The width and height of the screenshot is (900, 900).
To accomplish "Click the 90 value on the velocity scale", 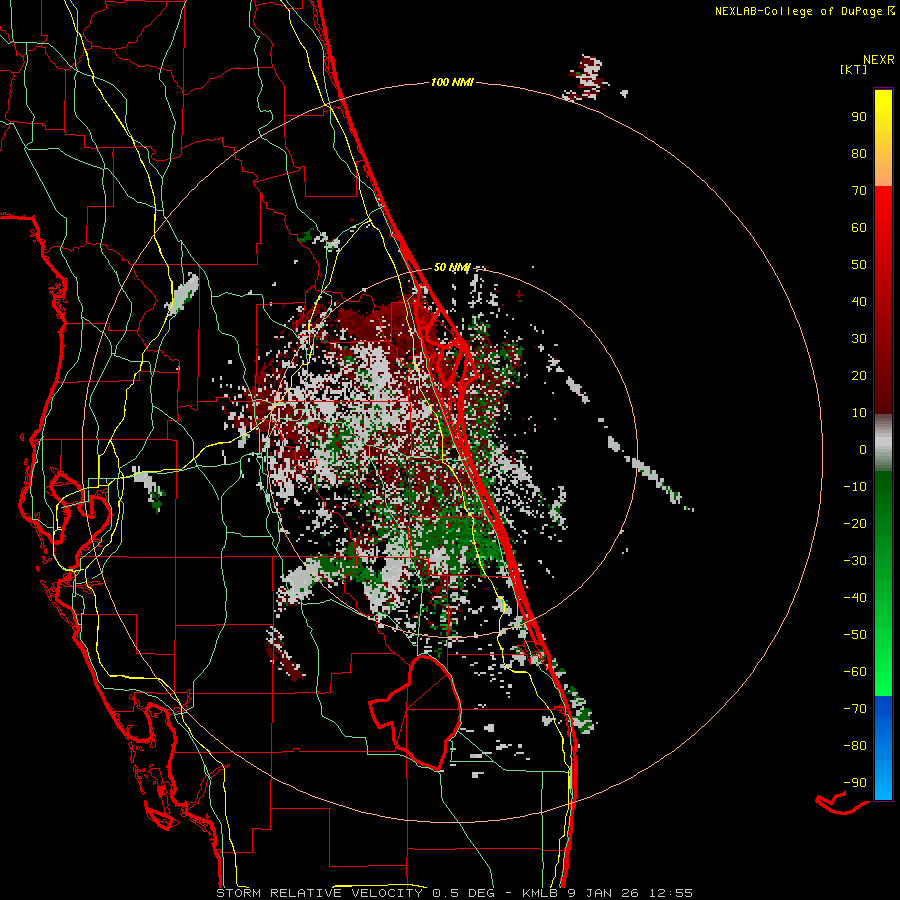I will 859,117.
